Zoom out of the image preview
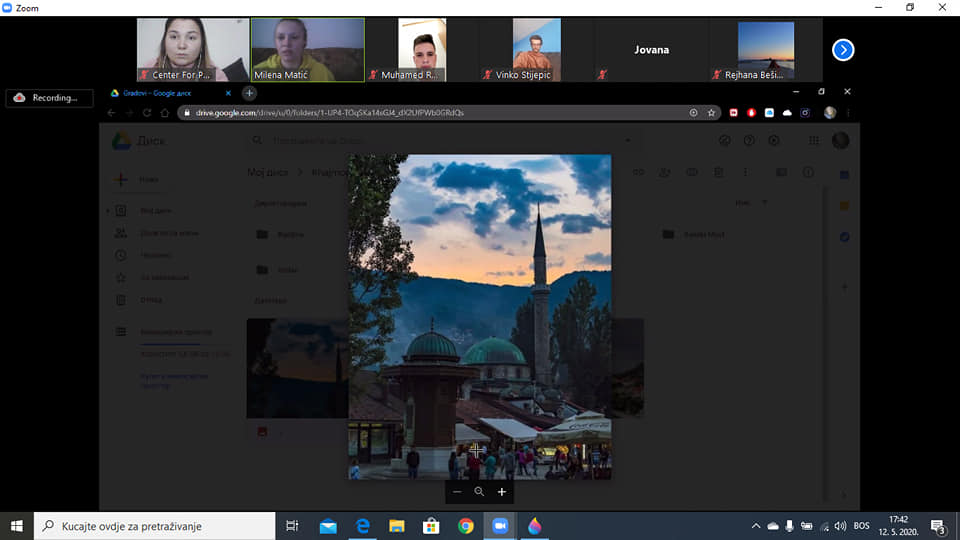The height and width of the screenshot is (540, 960). [x=457, y=492]
